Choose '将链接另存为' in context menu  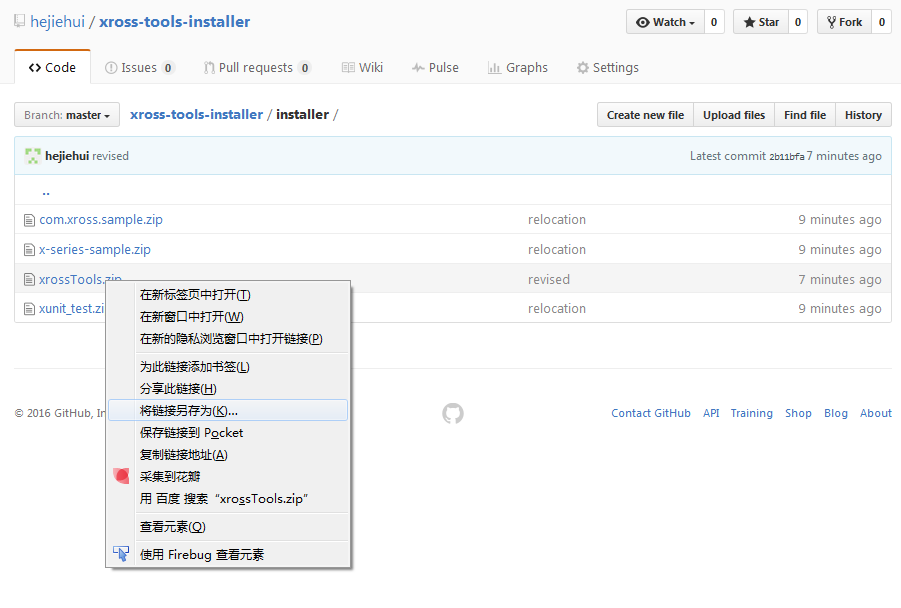click(x=189, y=411)
